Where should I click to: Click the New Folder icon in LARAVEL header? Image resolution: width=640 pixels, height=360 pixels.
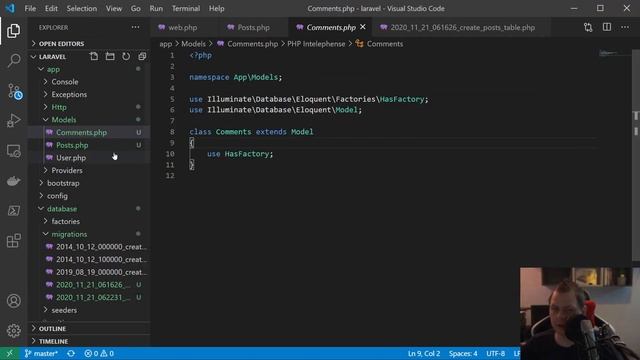(110, 56)
